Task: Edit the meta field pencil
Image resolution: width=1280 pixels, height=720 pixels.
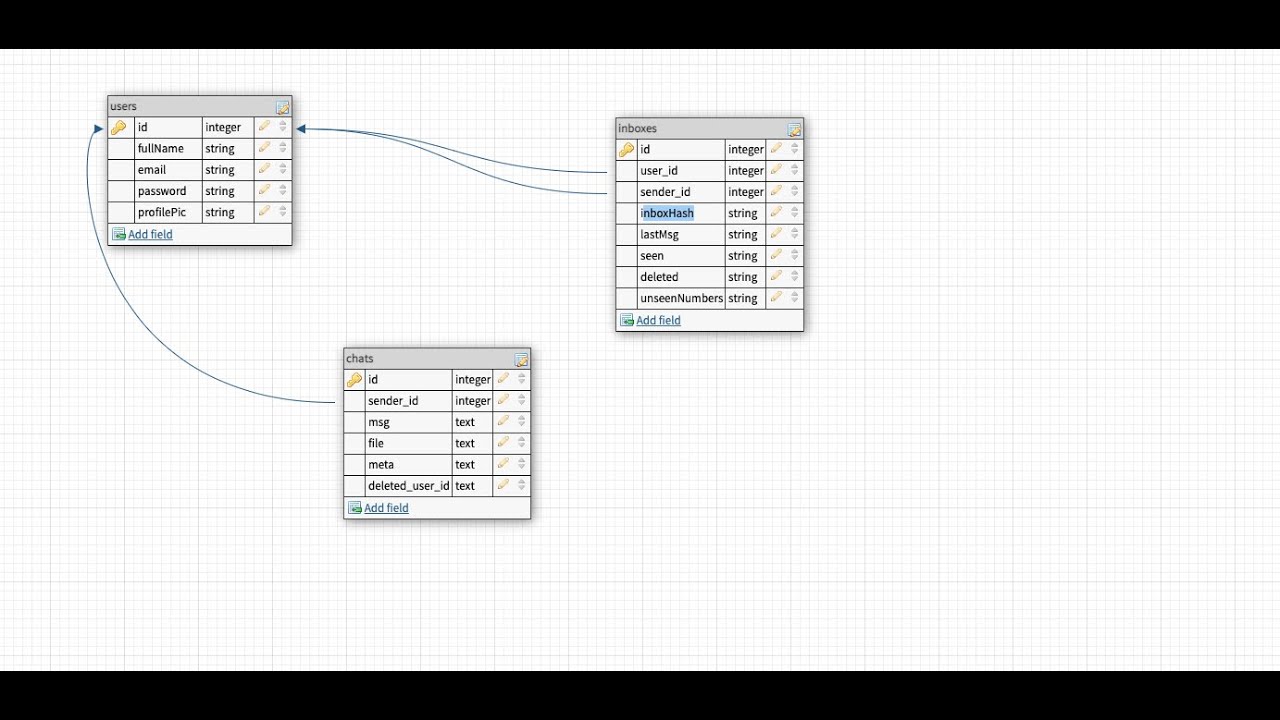Action: coord(503,464)
